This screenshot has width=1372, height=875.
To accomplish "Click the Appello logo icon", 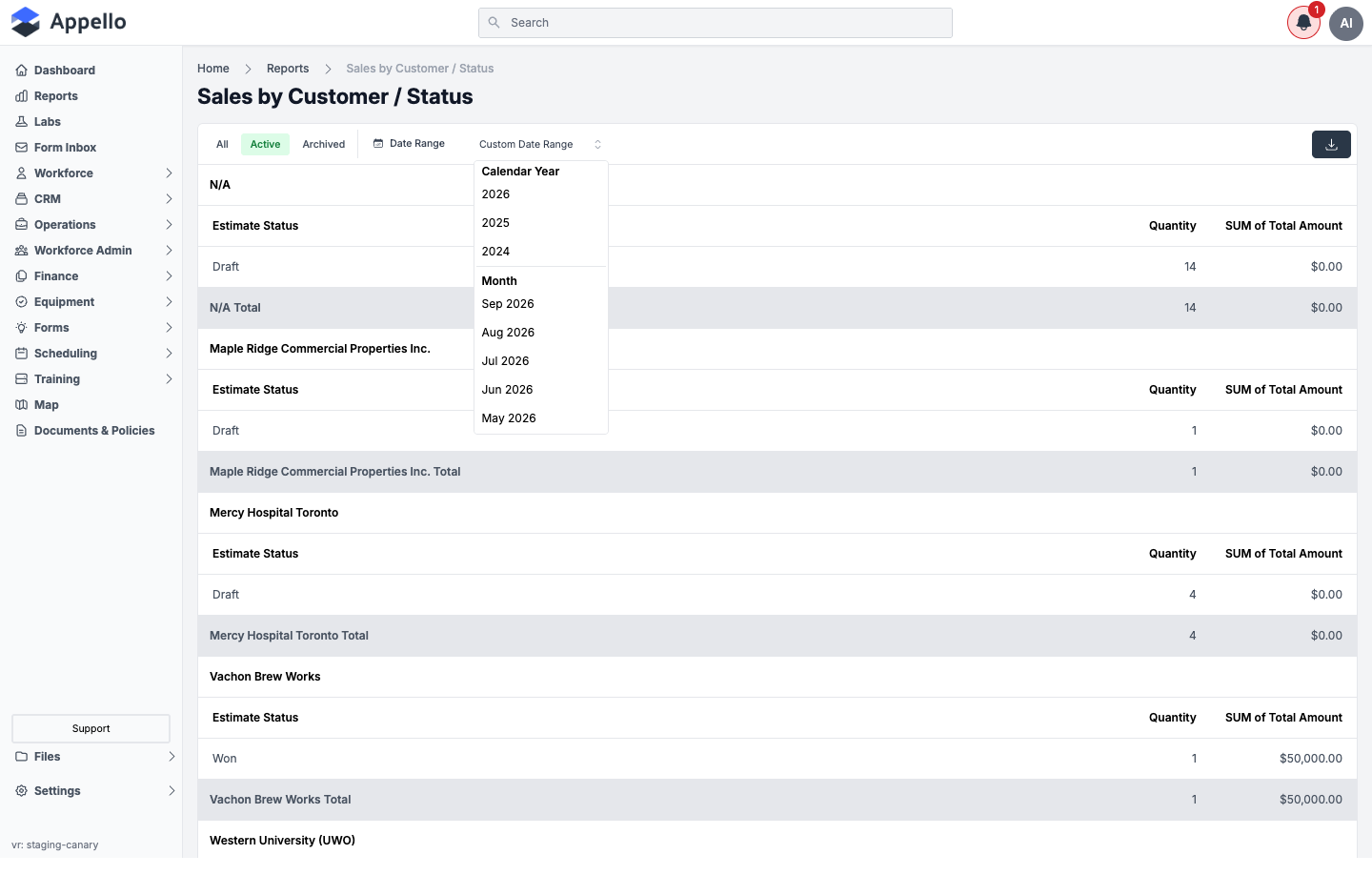I will [26, 22].
